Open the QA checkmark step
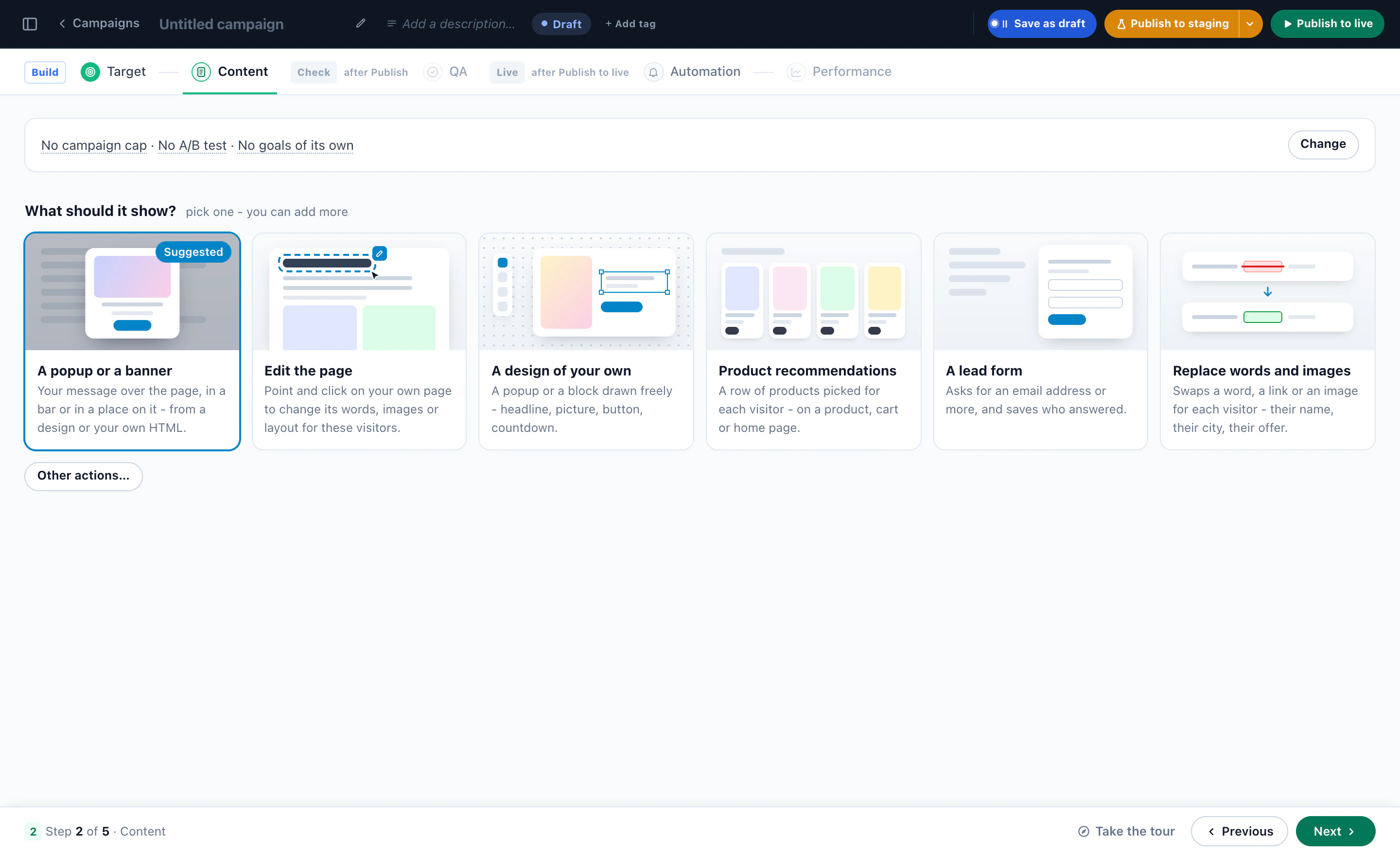The width and height of the screenshot is (1400, 856). tap(432, 71)
